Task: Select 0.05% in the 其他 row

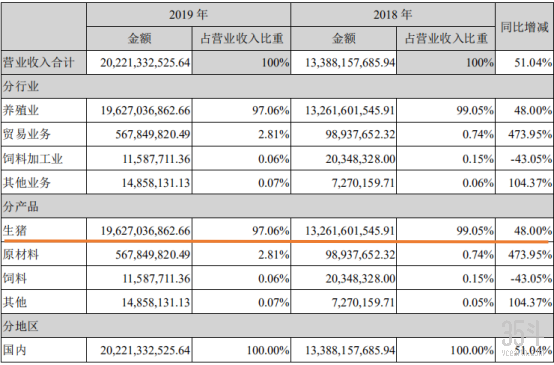Action: coord(478,302)
